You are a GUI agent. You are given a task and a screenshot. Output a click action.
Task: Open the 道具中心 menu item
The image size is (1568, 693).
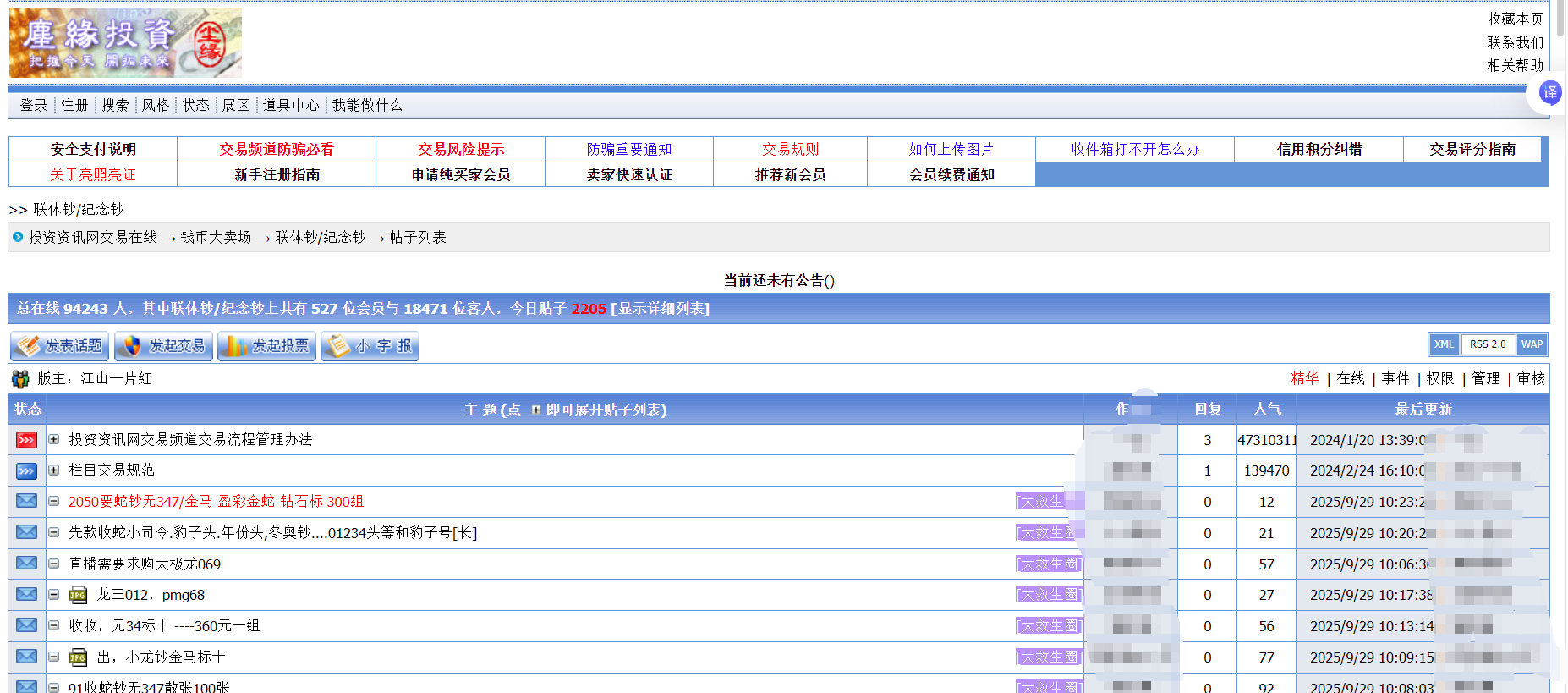[291, 105]
